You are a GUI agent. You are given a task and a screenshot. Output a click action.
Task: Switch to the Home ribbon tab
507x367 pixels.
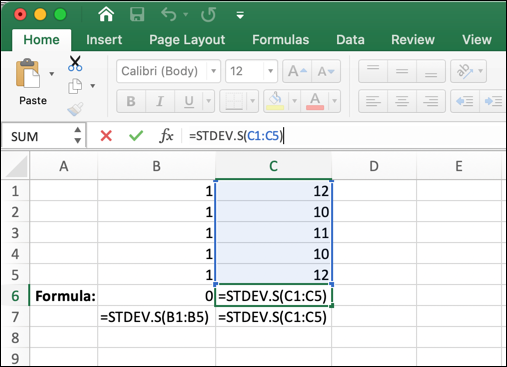[41, 40]
